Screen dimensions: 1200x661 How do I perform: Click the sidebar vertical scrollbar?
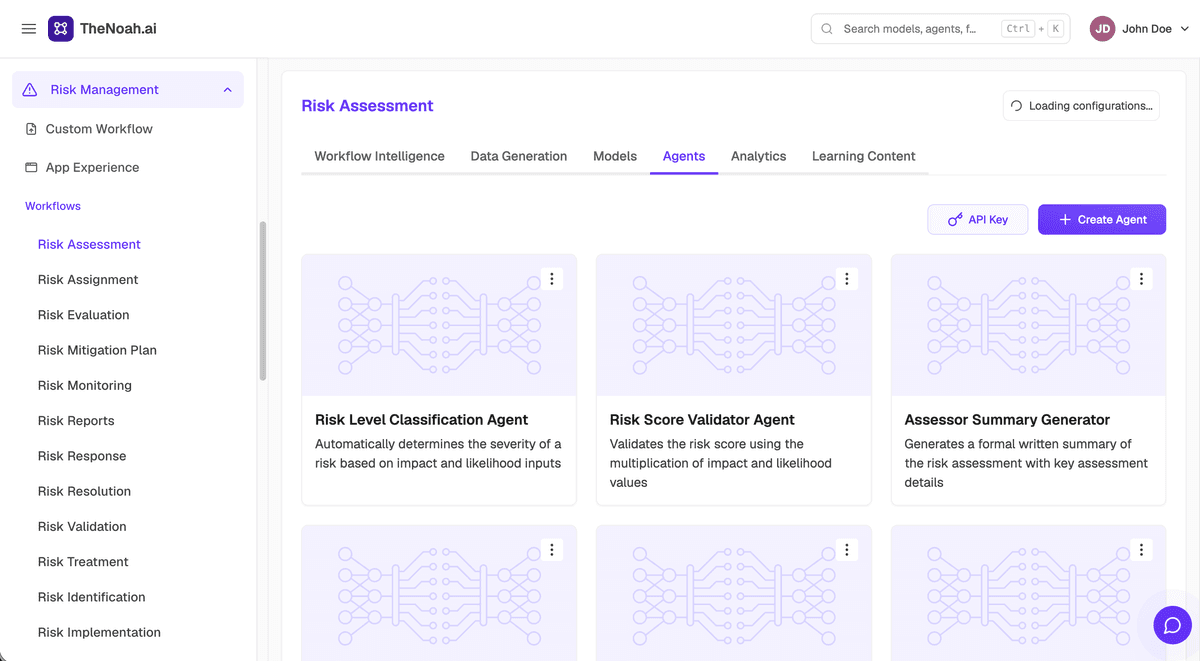click(263, 300)
